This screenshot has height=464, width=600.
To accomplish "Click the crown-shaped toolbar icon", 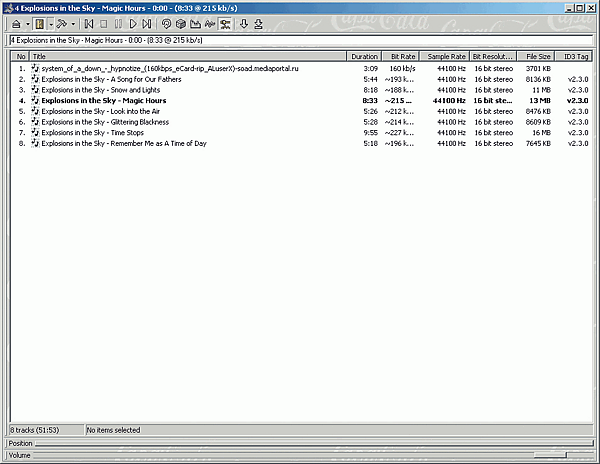I will tap(196, 24).
